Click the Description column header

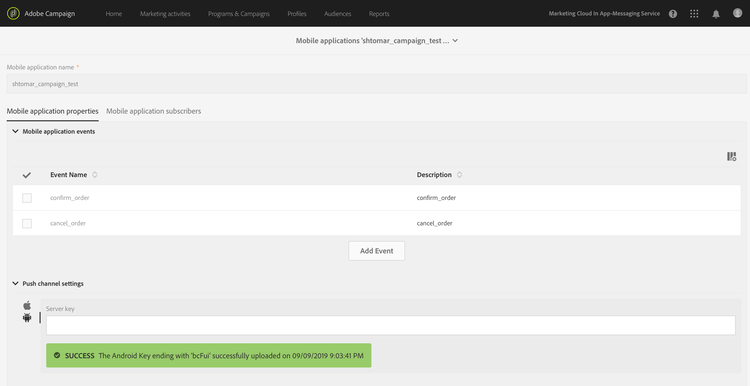pyautogui.click(x=434, y=175)
